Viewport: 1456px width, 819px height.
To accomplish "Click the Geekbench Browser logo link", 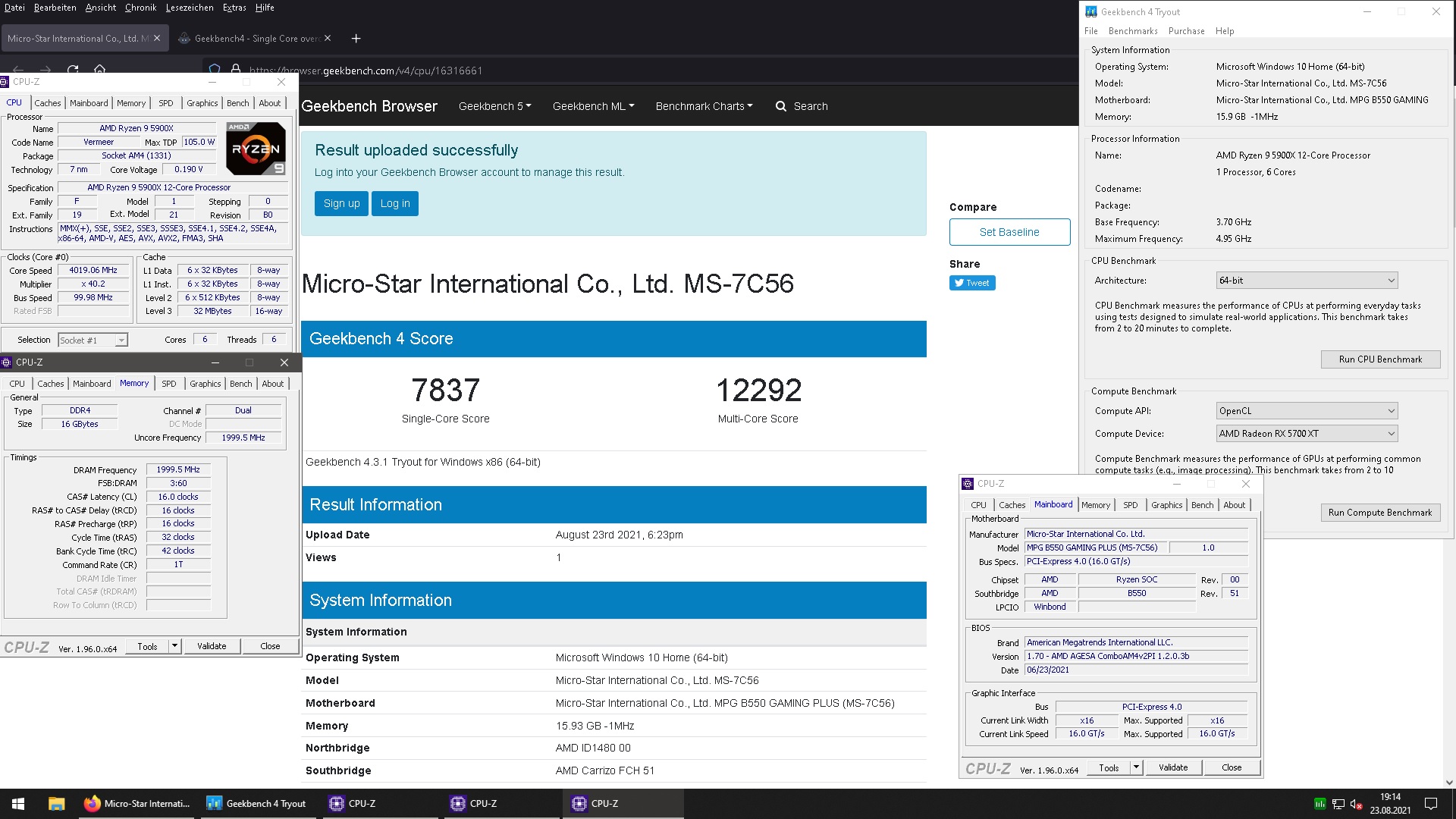I will (369, 106).
